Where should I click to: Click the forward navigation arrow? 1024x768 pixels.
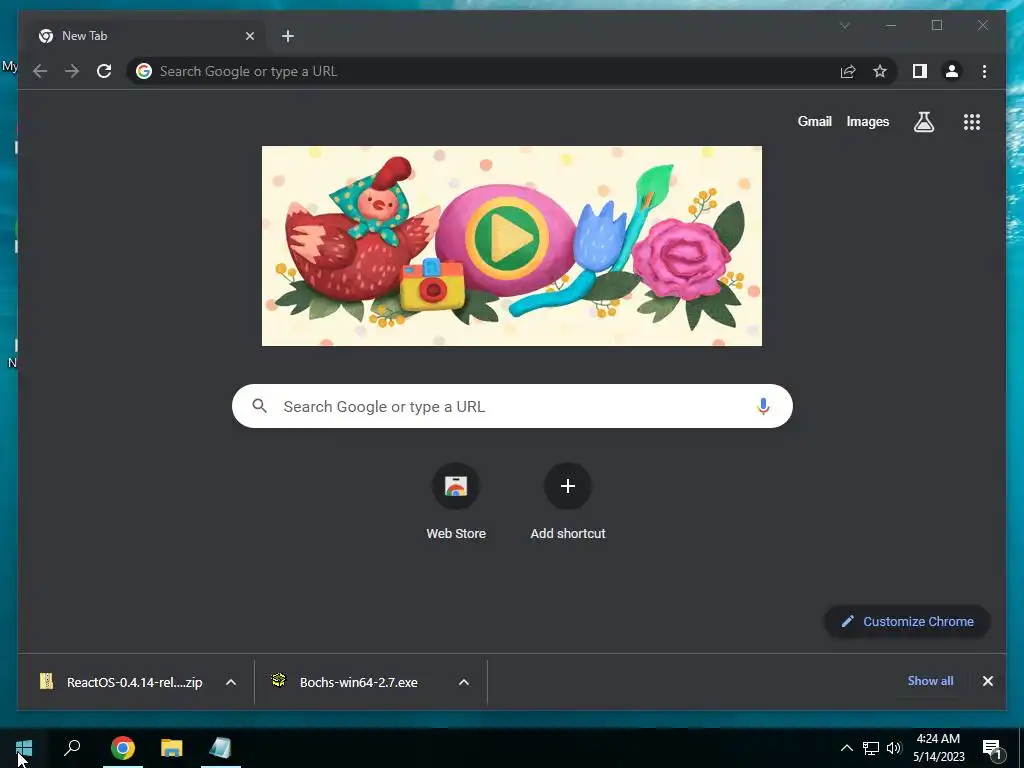(x=72, y=71)
